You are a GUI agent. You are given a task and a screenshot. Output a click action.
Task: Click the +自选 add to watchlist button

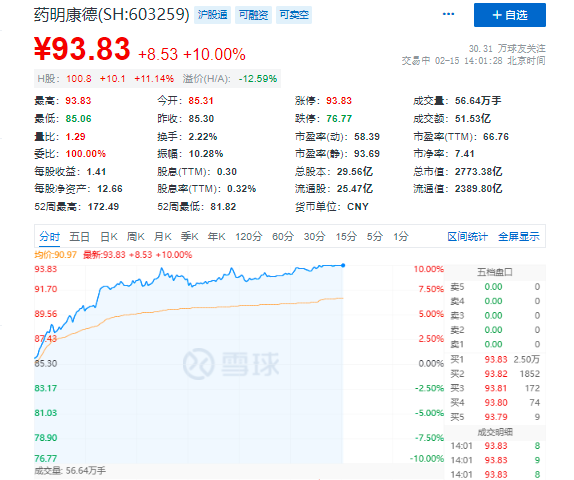pos(510,15)
